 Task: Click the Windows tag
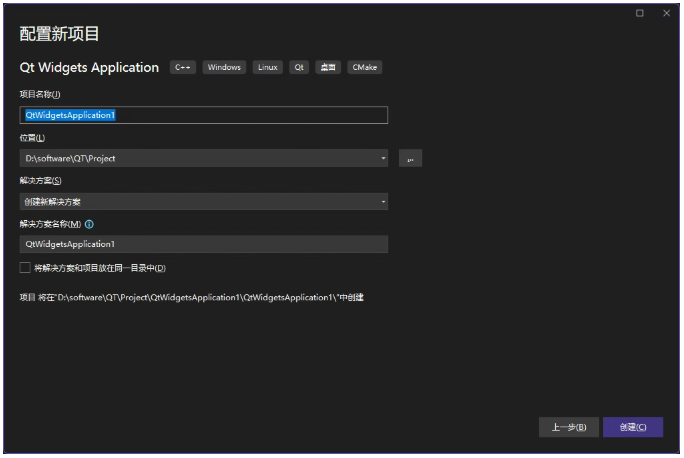pyautogui.click(x=224, y=67)
